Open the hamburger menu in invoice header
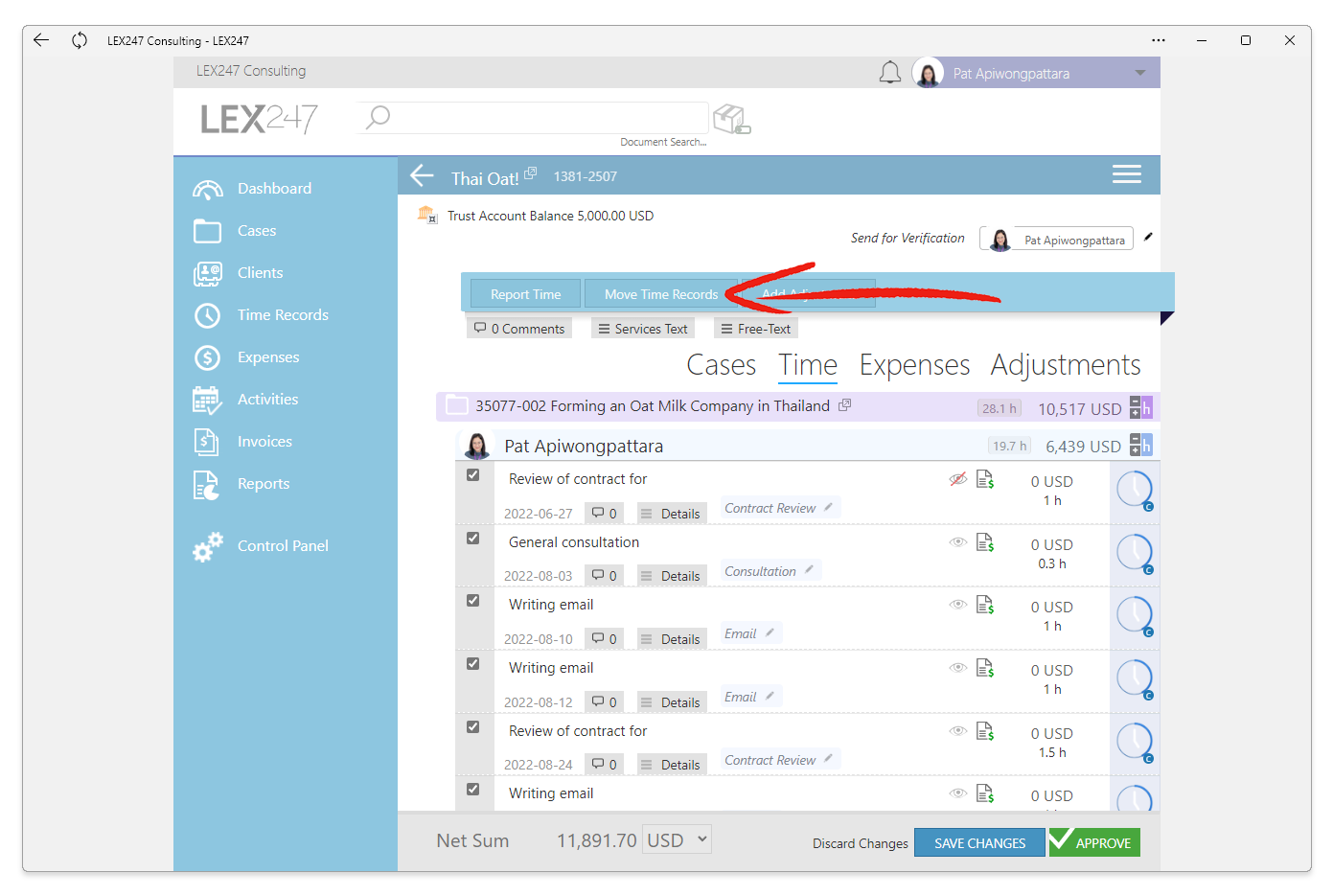Viewport: 1333px width, 896px height. 1126,174
